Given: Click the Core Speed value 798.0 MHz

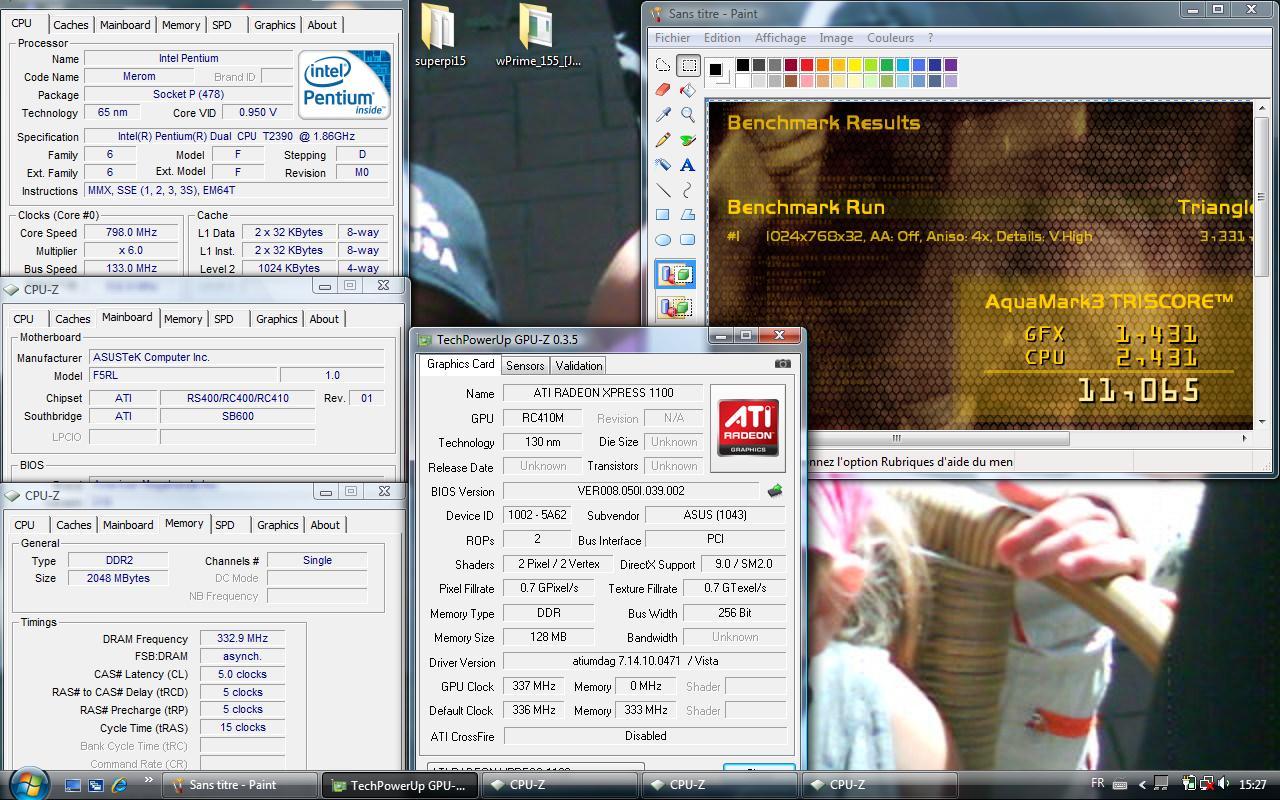Looking at the screenshot, I should click(x=131, y=233).
